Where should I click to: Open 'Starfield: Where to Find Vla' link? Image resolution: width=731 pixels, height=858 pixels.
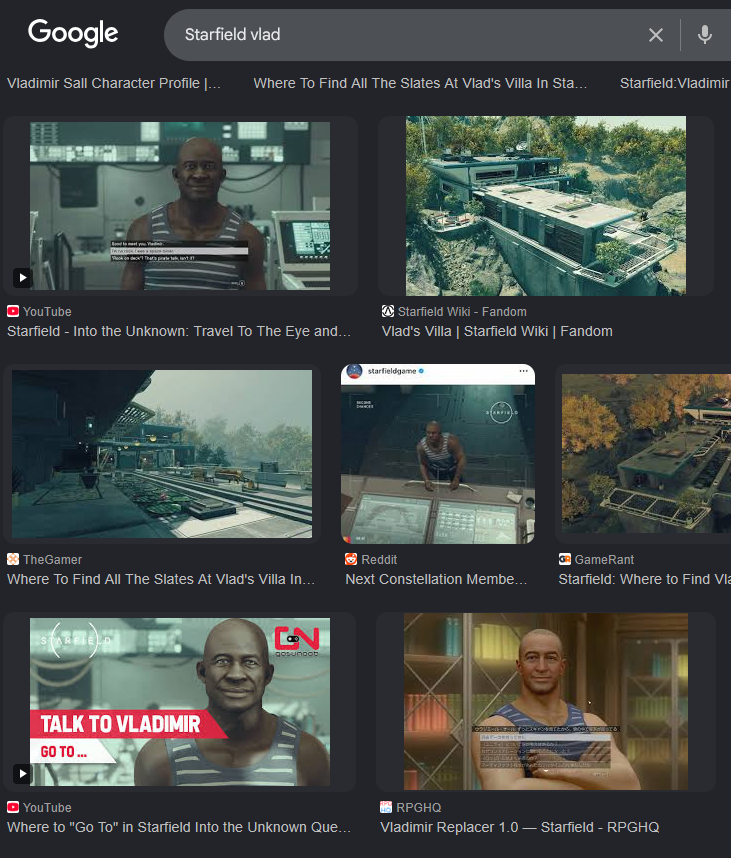point(645,579)
